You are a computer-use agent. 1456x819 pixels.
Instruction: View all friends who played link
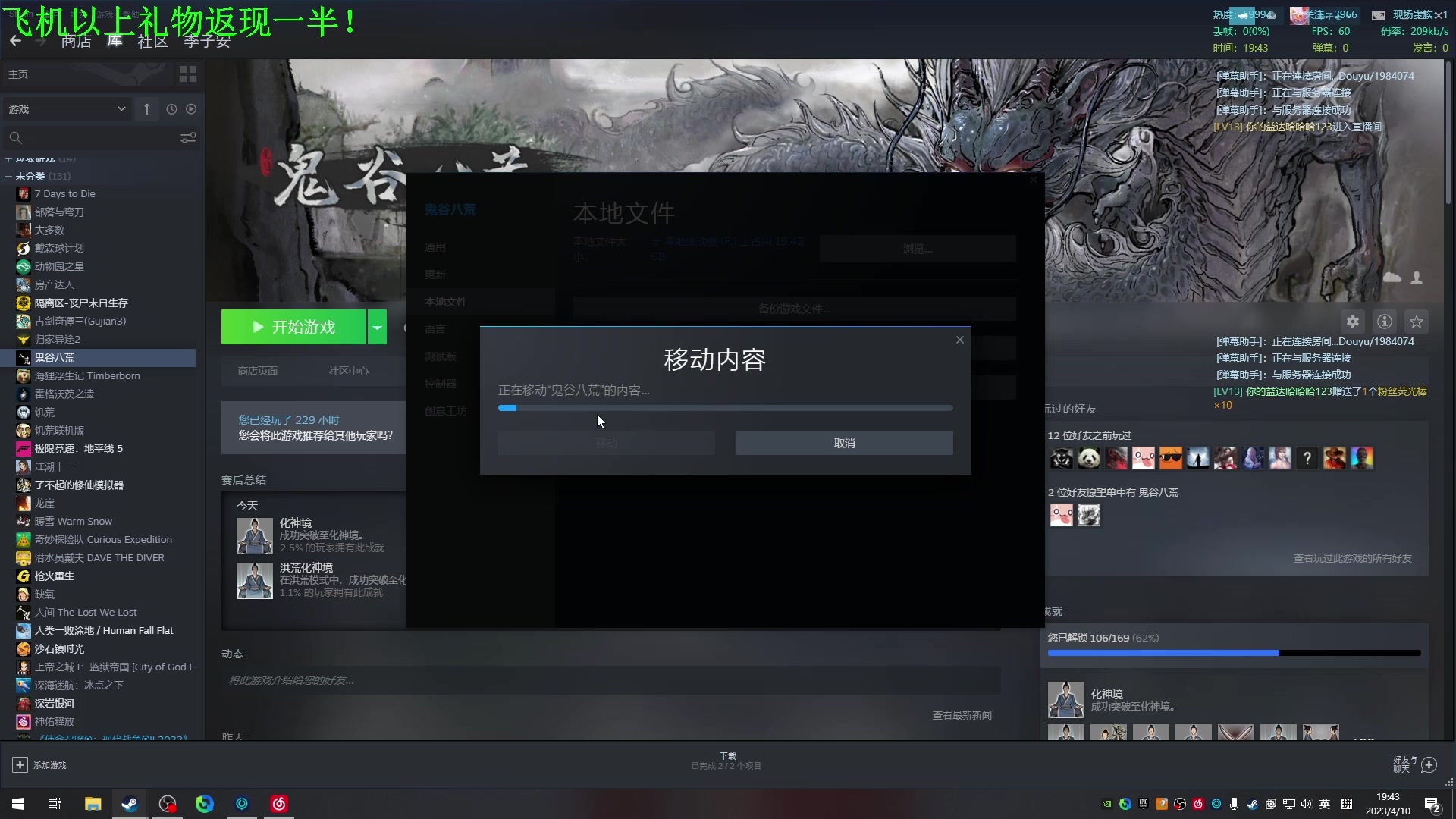coord(1352,558)
